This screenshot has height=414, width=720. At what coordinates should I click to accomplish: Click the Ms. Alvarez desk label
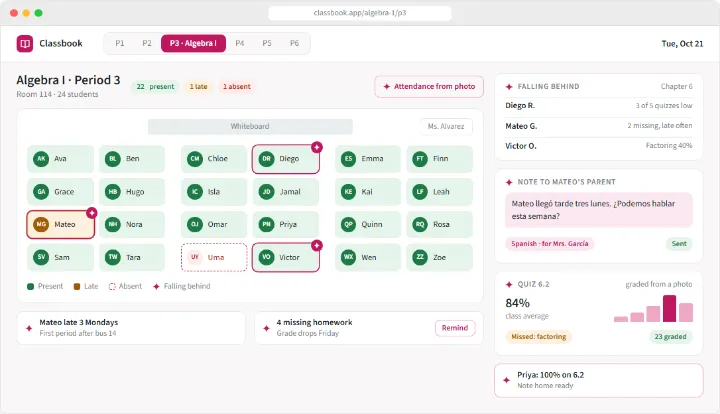pyautogui.click(x=446, y=127)
